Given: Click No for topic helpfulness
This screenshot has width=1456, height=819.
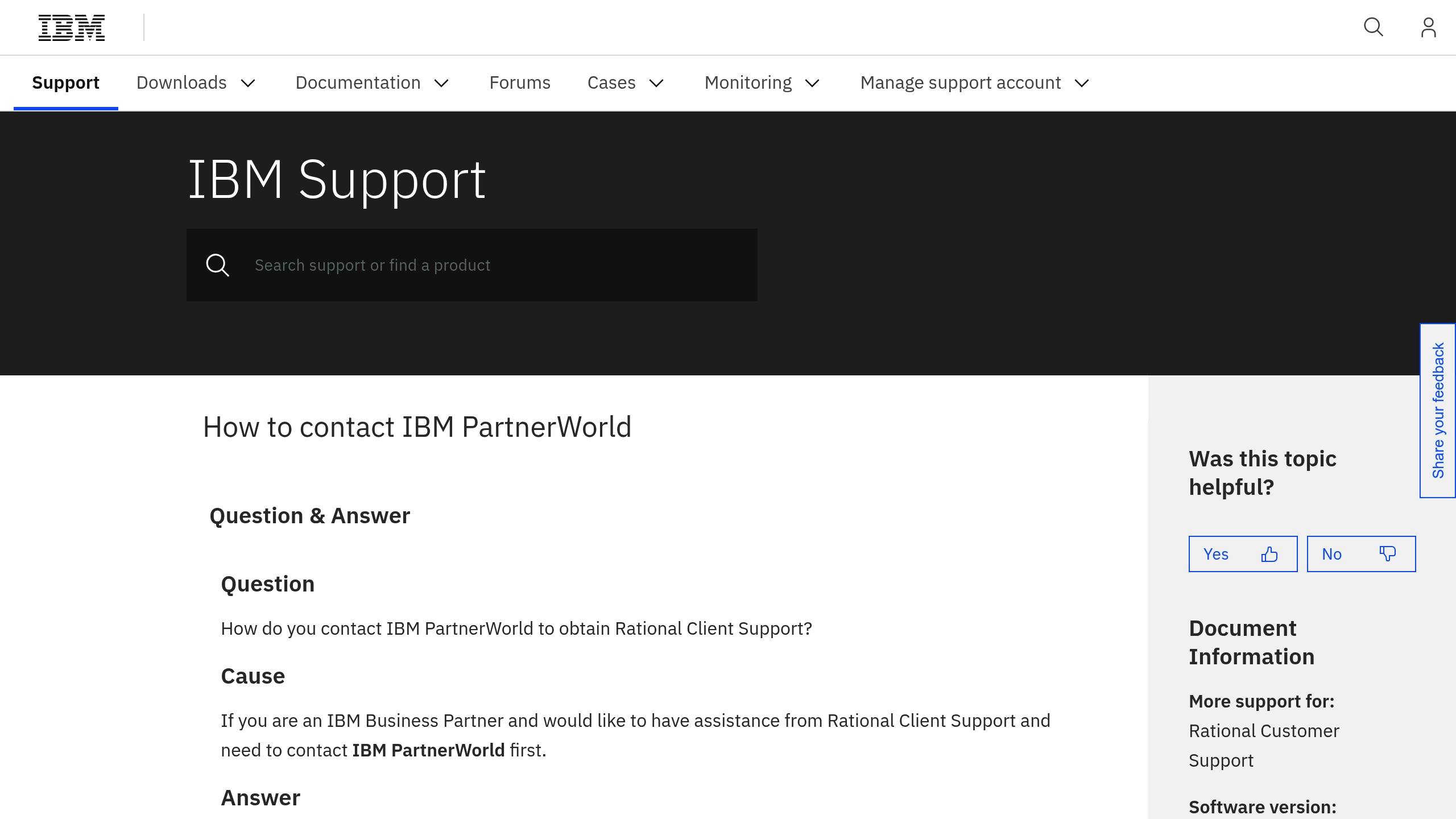Looking at the screenshot, I should (x=1361, y=554).
